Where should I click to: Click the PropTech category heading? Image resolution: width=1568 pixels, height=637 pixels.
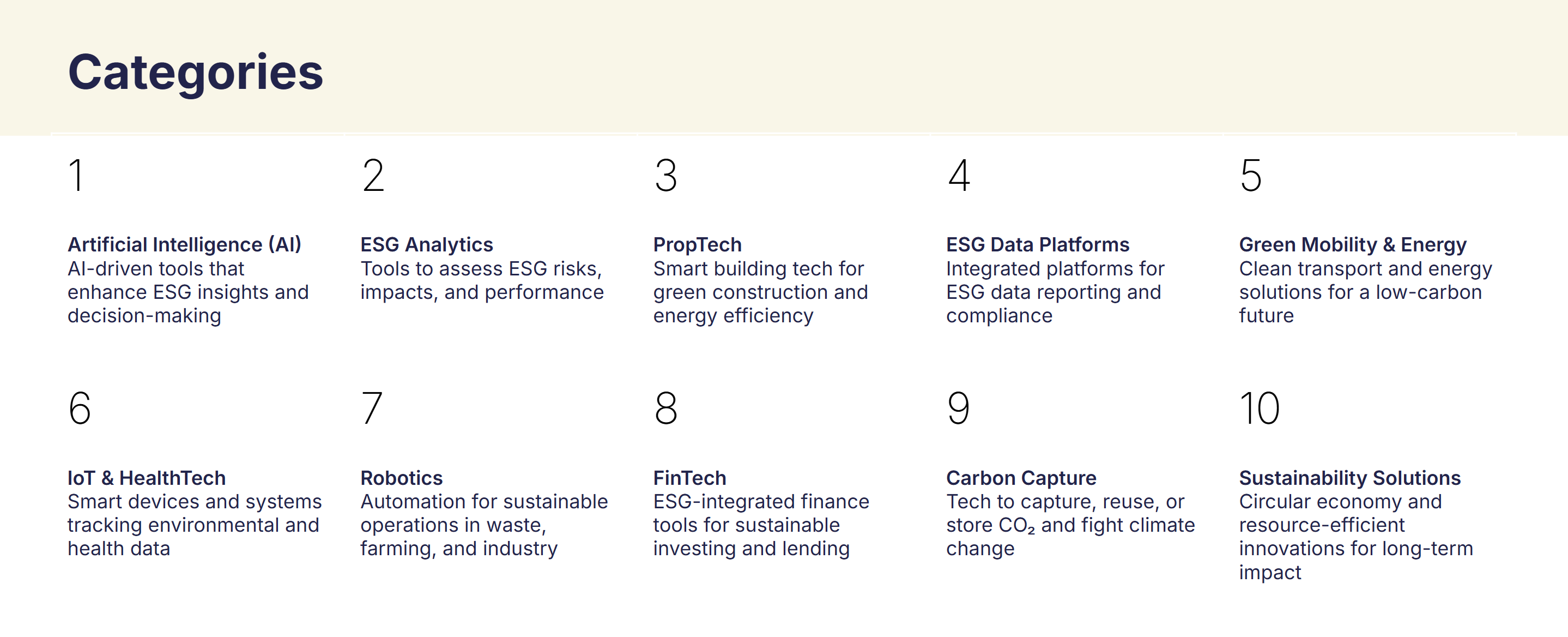(698, 244)
